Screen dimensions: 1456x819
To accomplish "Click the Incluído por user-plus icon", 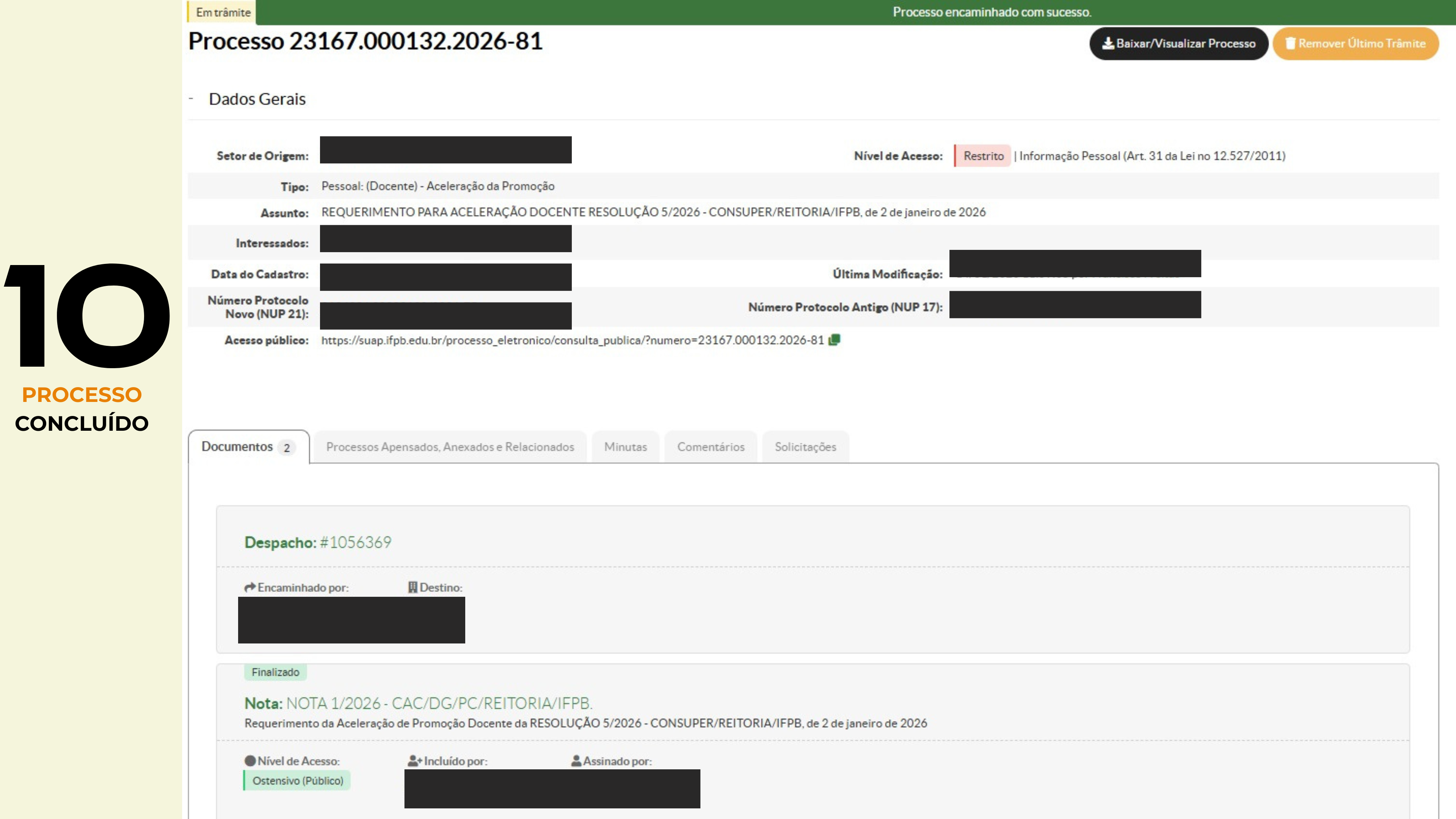I will tap(414, 761).
